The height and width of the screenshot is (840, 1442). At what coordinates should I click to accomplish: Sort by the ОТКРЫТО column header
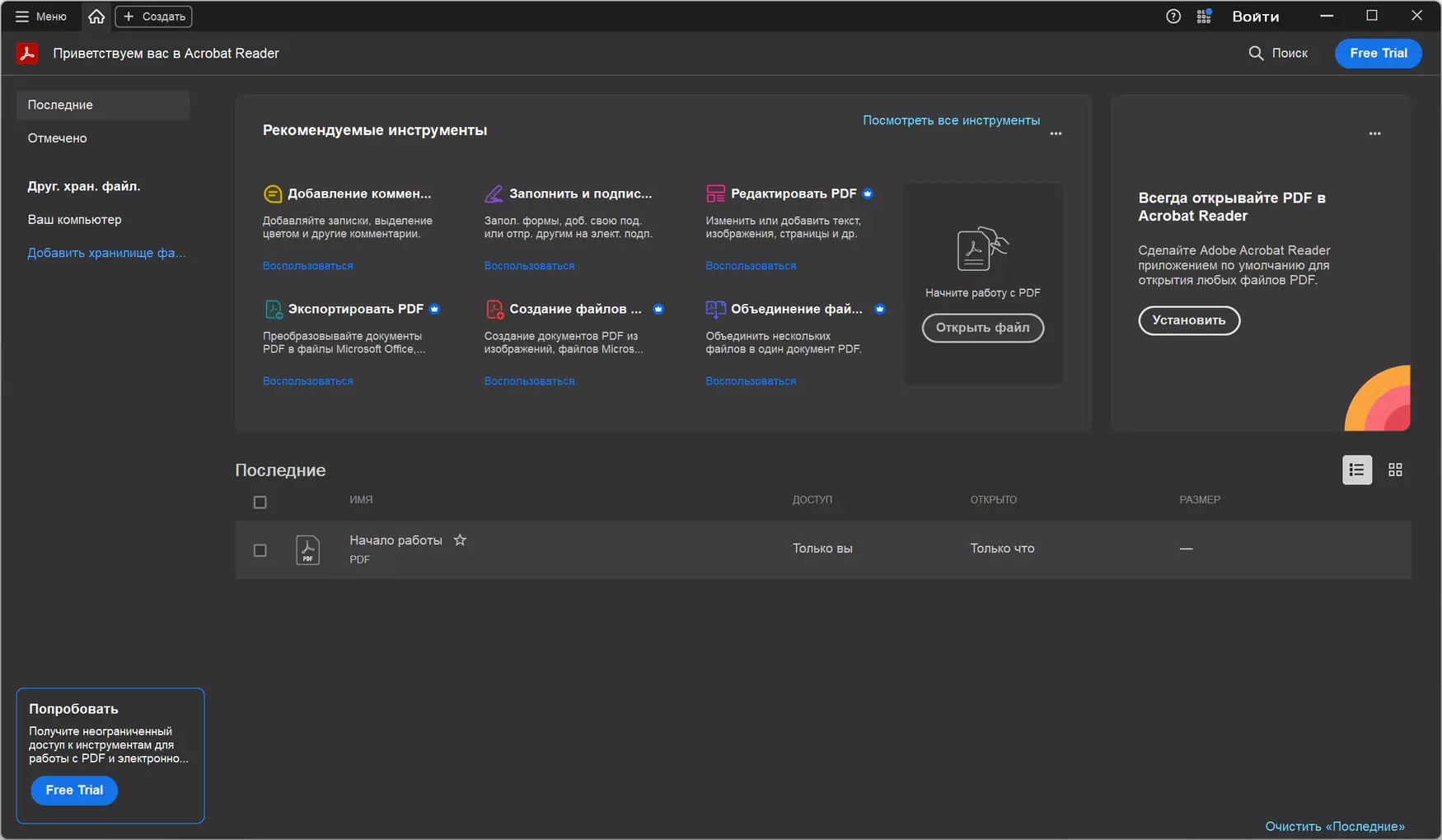pyautogui.click(x=994, y=500)
